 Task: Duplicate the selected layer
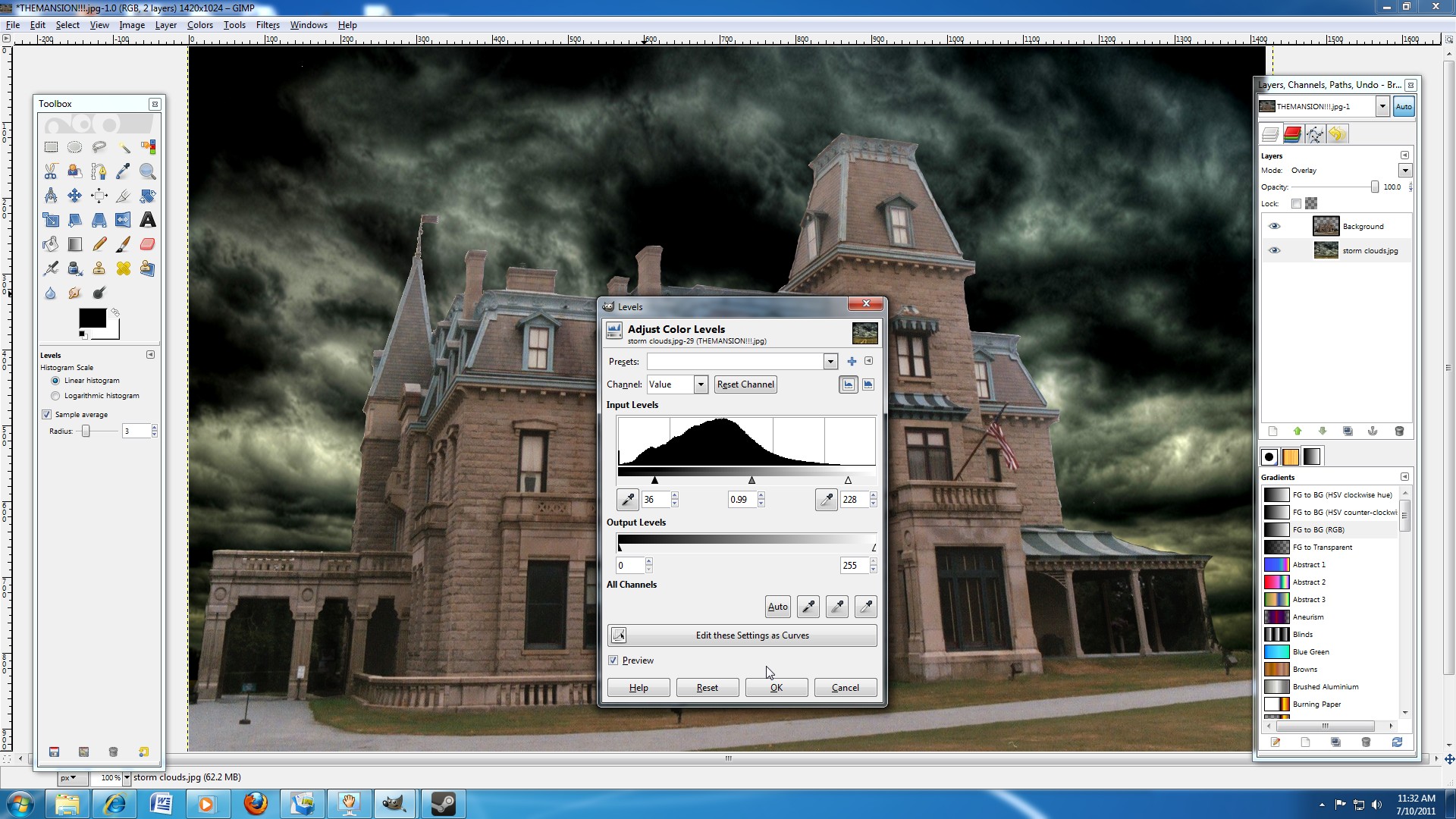coord(1348,431)
